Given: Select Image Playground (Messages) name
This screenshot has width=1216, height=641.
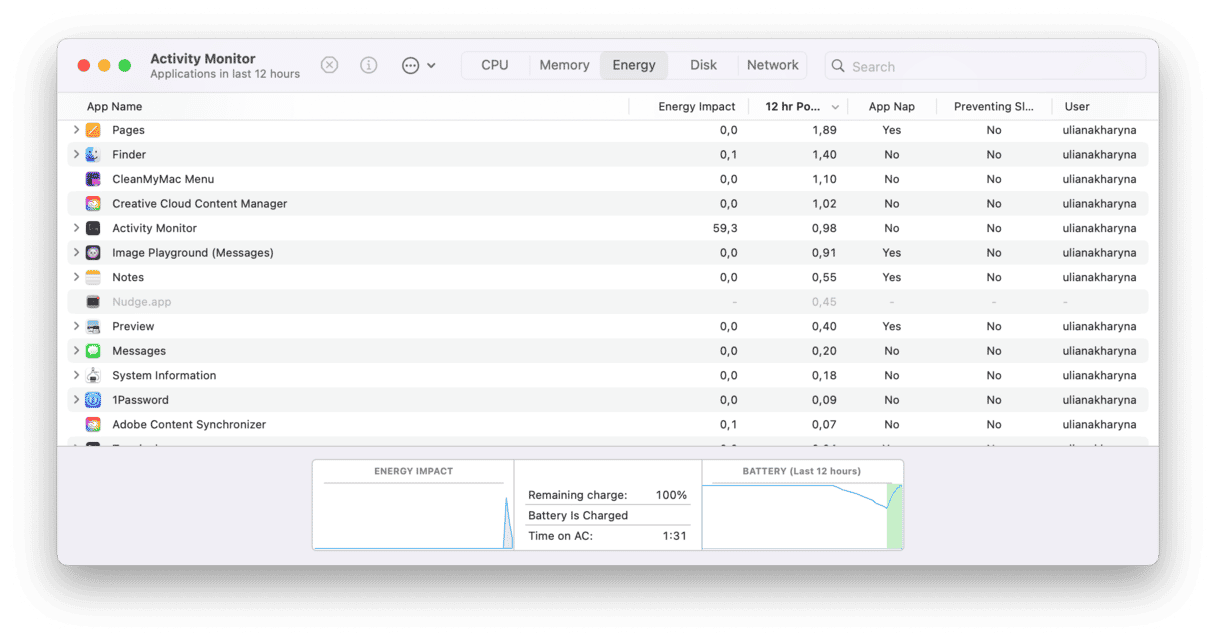Looking at the screenshot, I should tap(193, 253).
